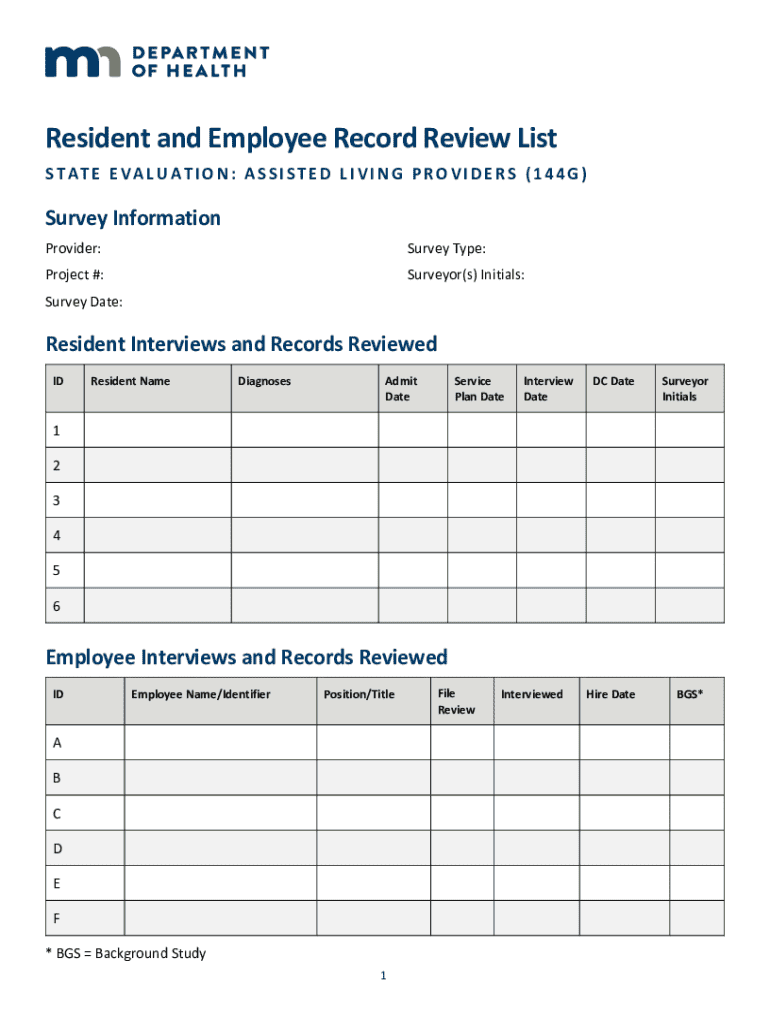
Task: Click Service Plan Date cell in row 4
Action: point(481,535)
